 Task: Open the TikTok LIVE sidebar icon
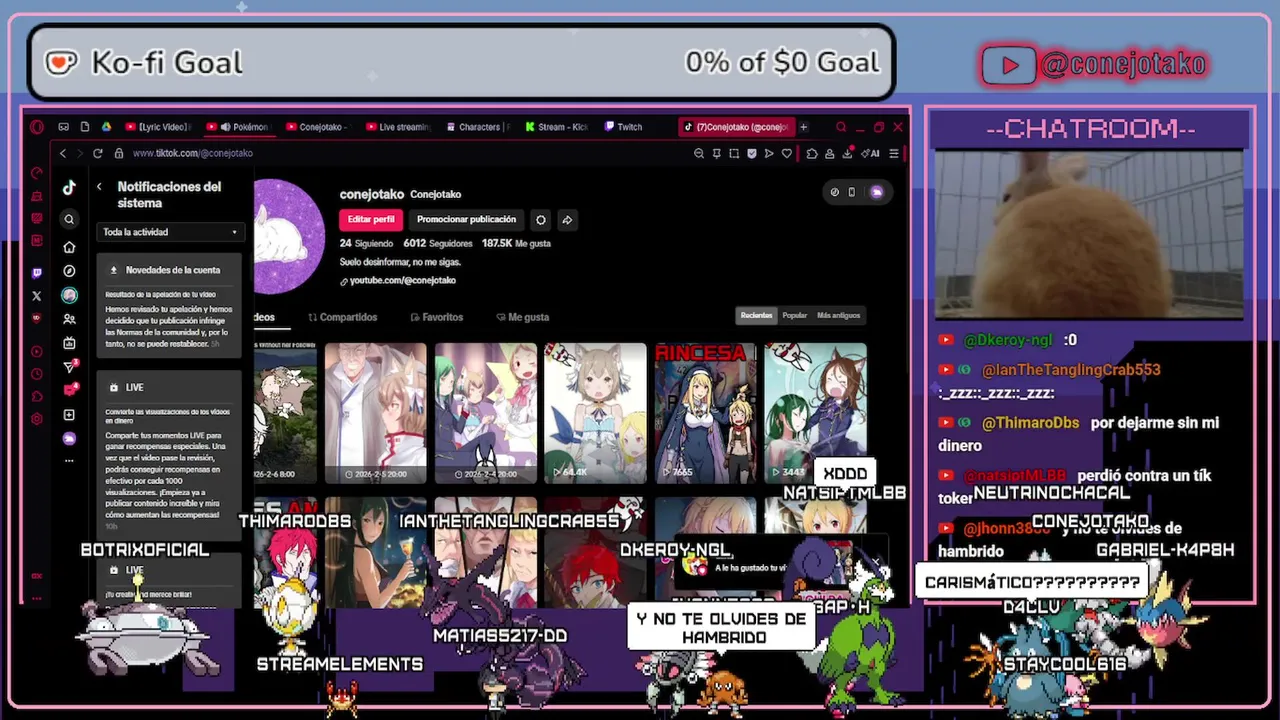pyautogui.click(x=69, y=343)
